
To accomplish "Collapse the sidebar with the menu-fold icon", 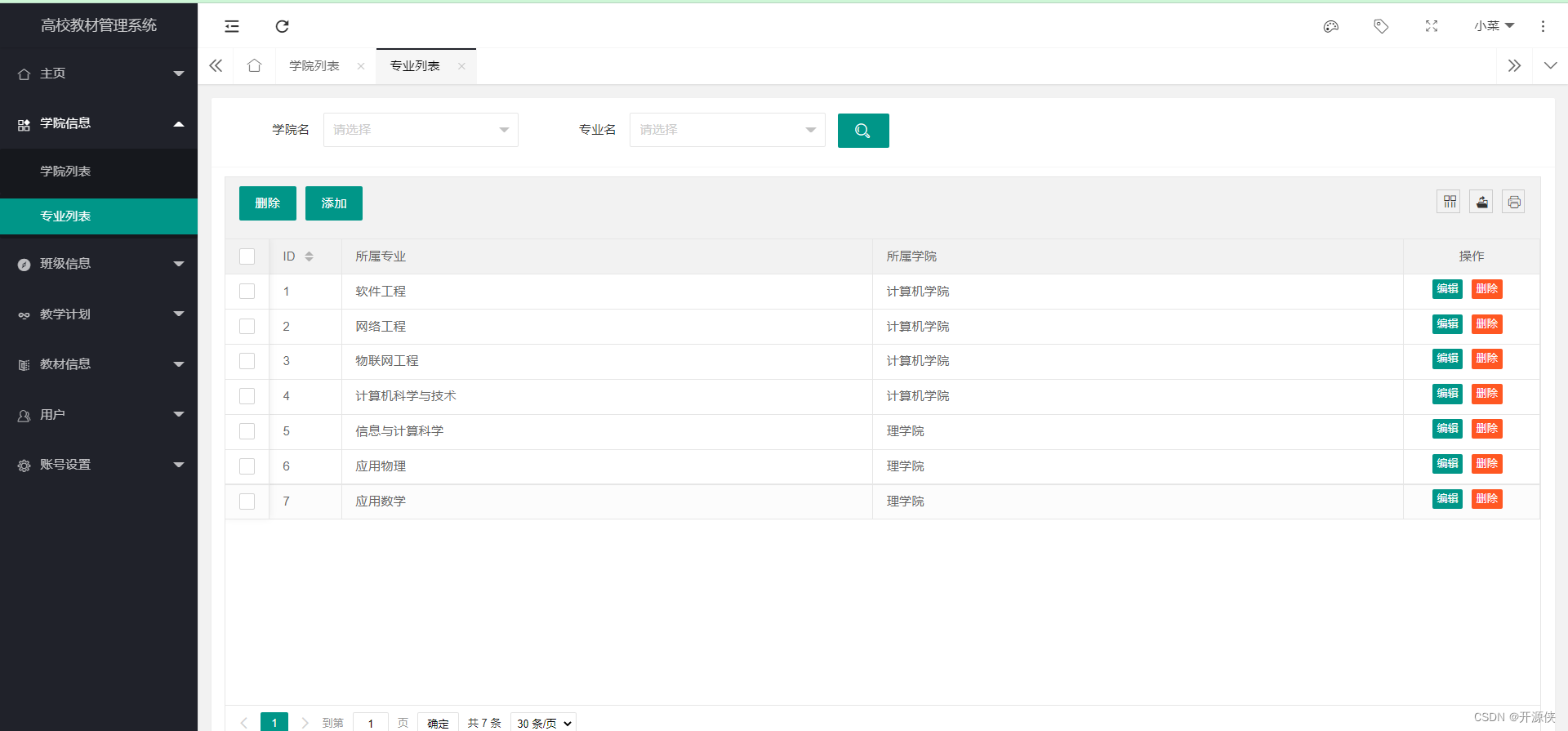I will tap(232, 26).
